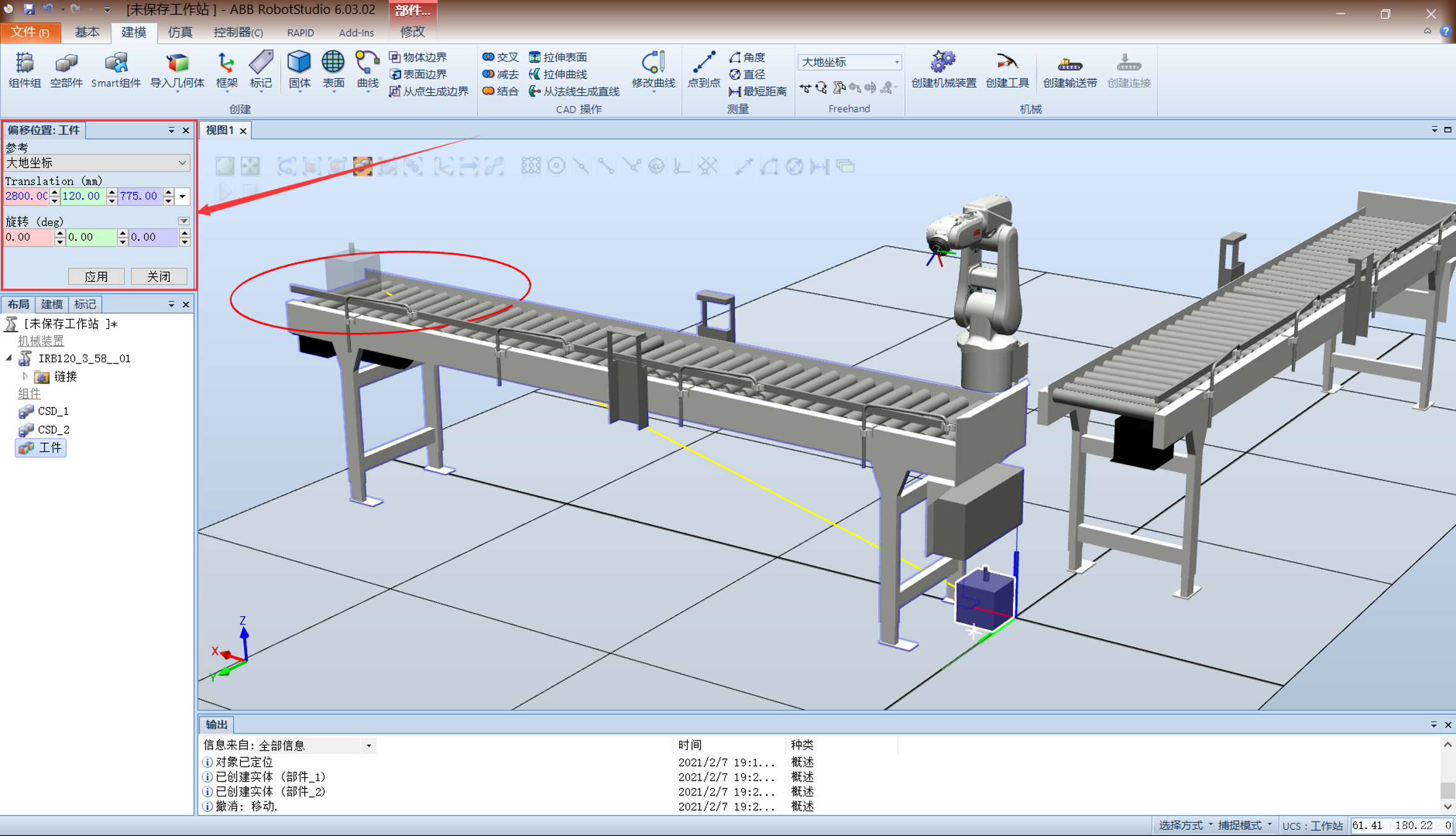Open 信息来自 全部信息 filter dropdown

tap(369, 746)
